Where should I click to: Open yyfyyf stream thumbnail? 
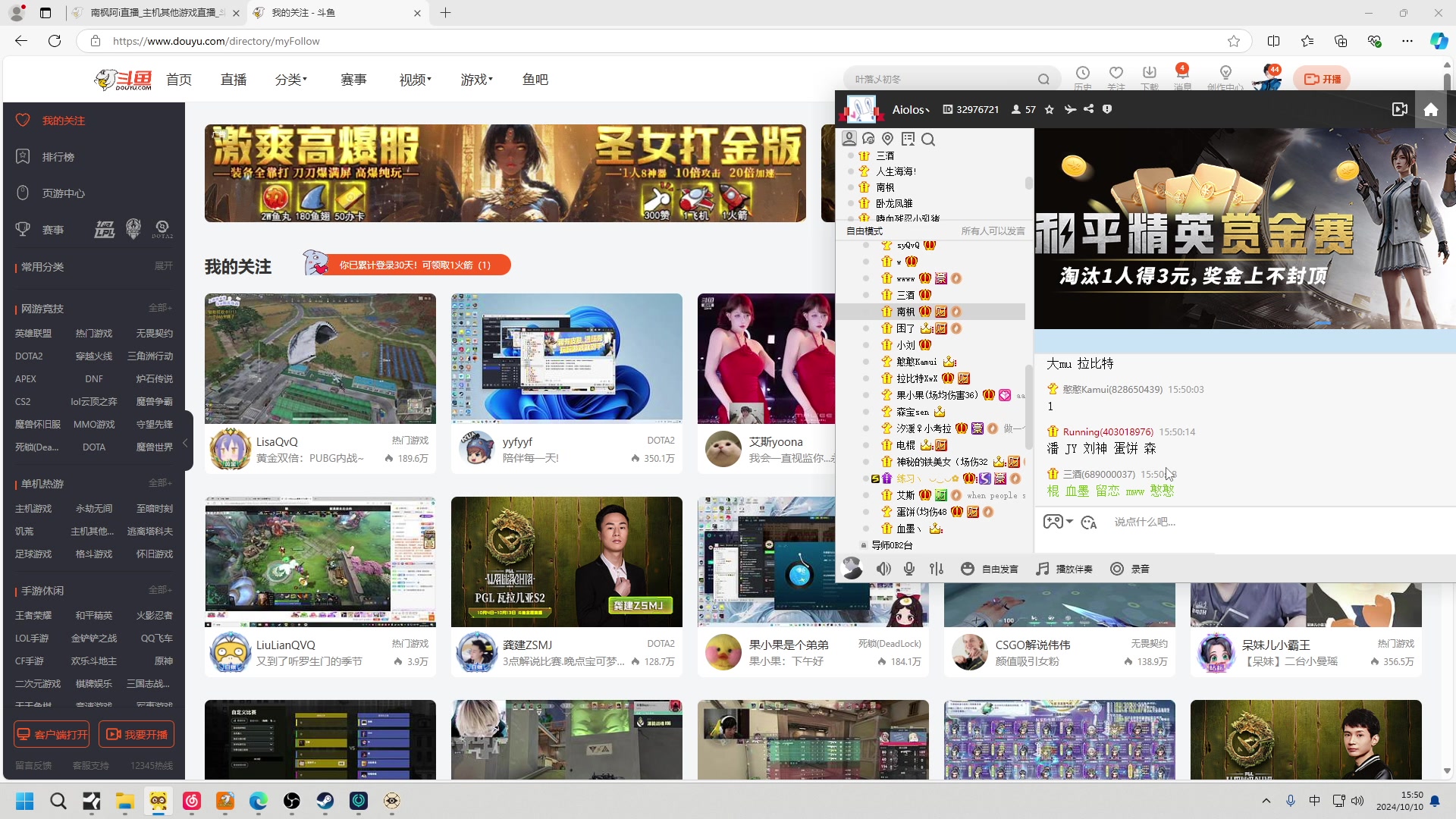(x=566, y=358)
